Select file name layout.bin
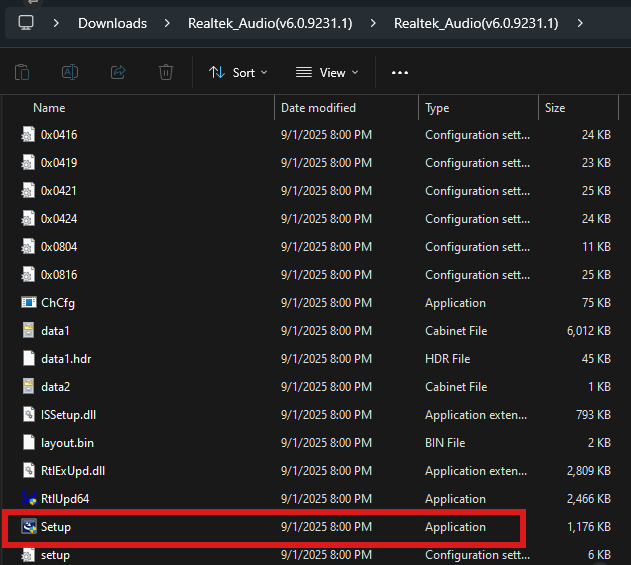 [x=67, y=443]
